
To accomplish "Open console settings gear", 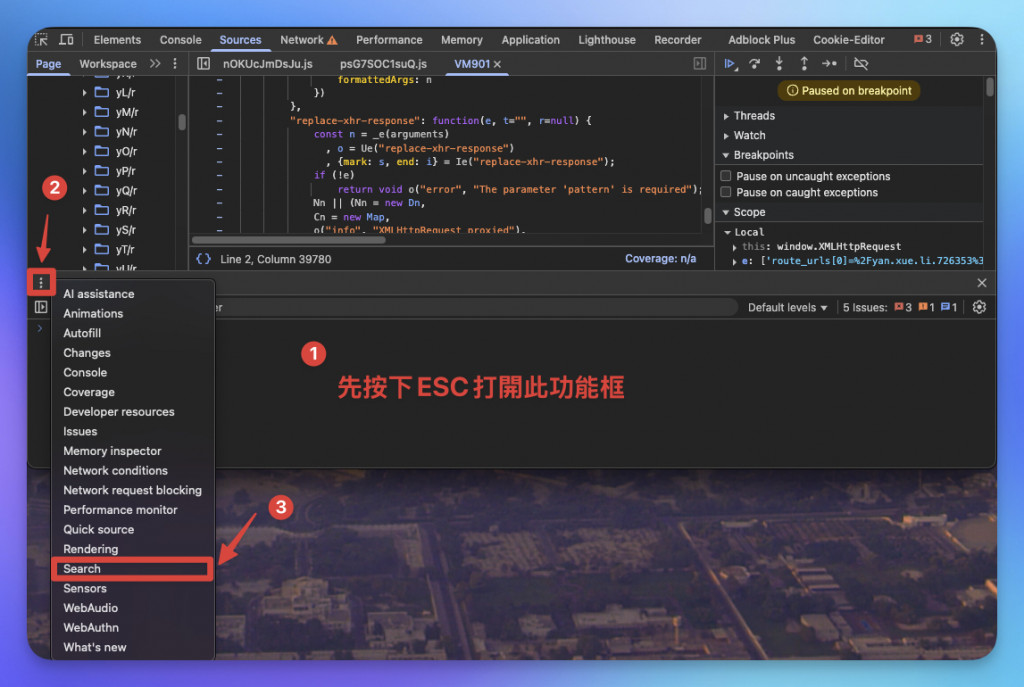I will (x=979, y=307).
